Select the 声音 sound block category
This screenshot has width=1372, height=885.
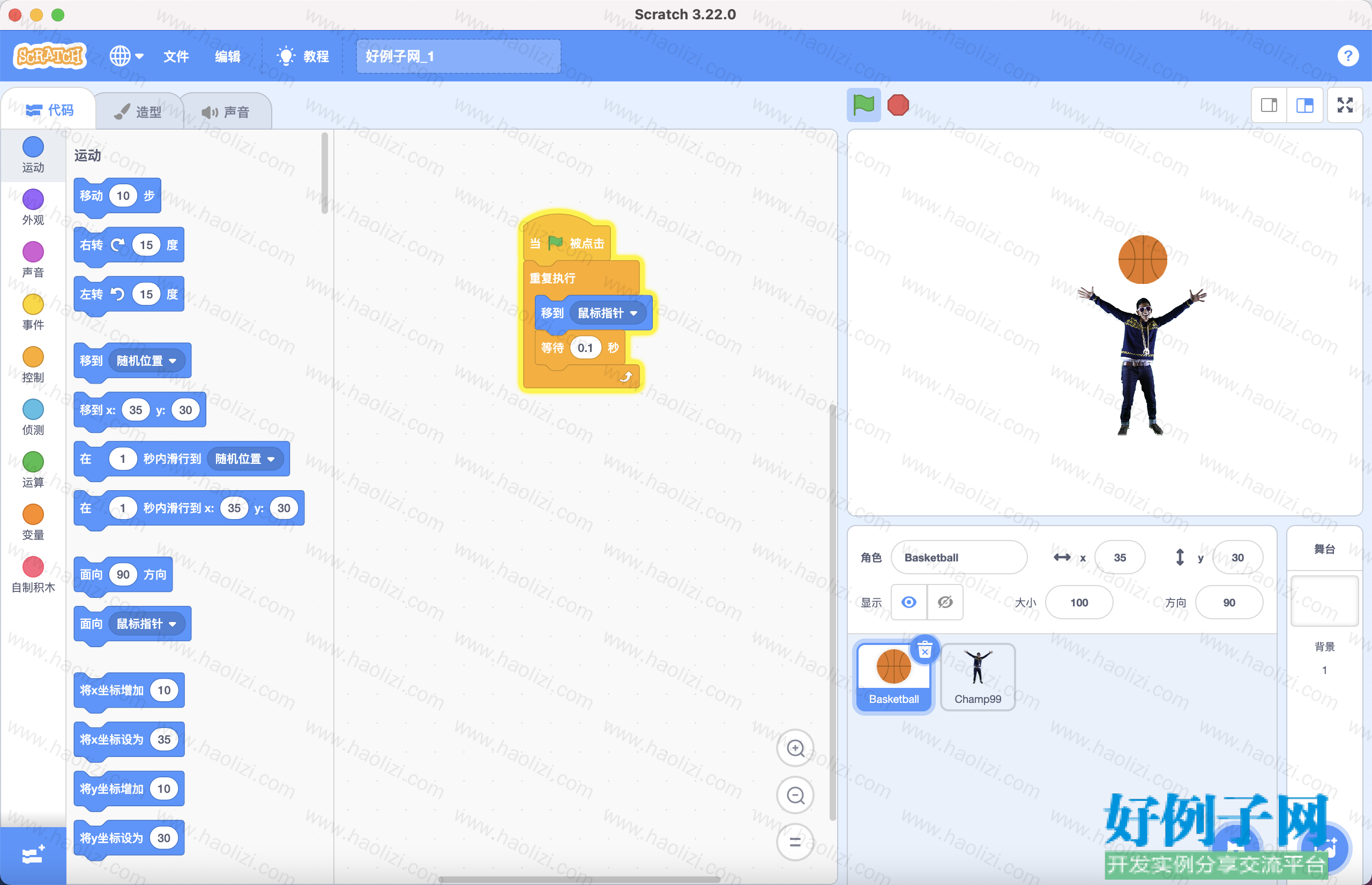[x=33, y=260]
